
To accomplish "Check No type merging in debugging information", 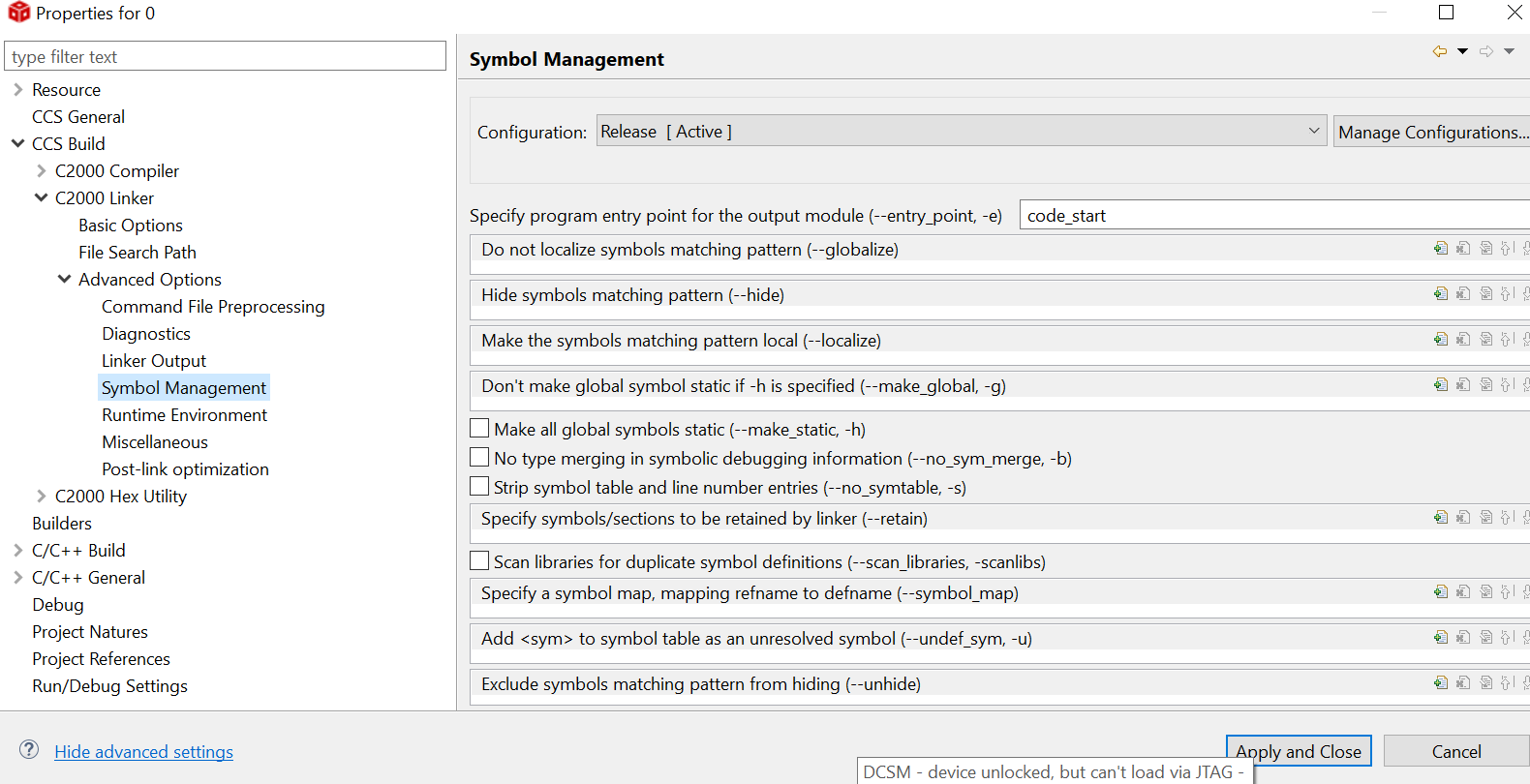I will pyautogui.click(x=479, y=457).
